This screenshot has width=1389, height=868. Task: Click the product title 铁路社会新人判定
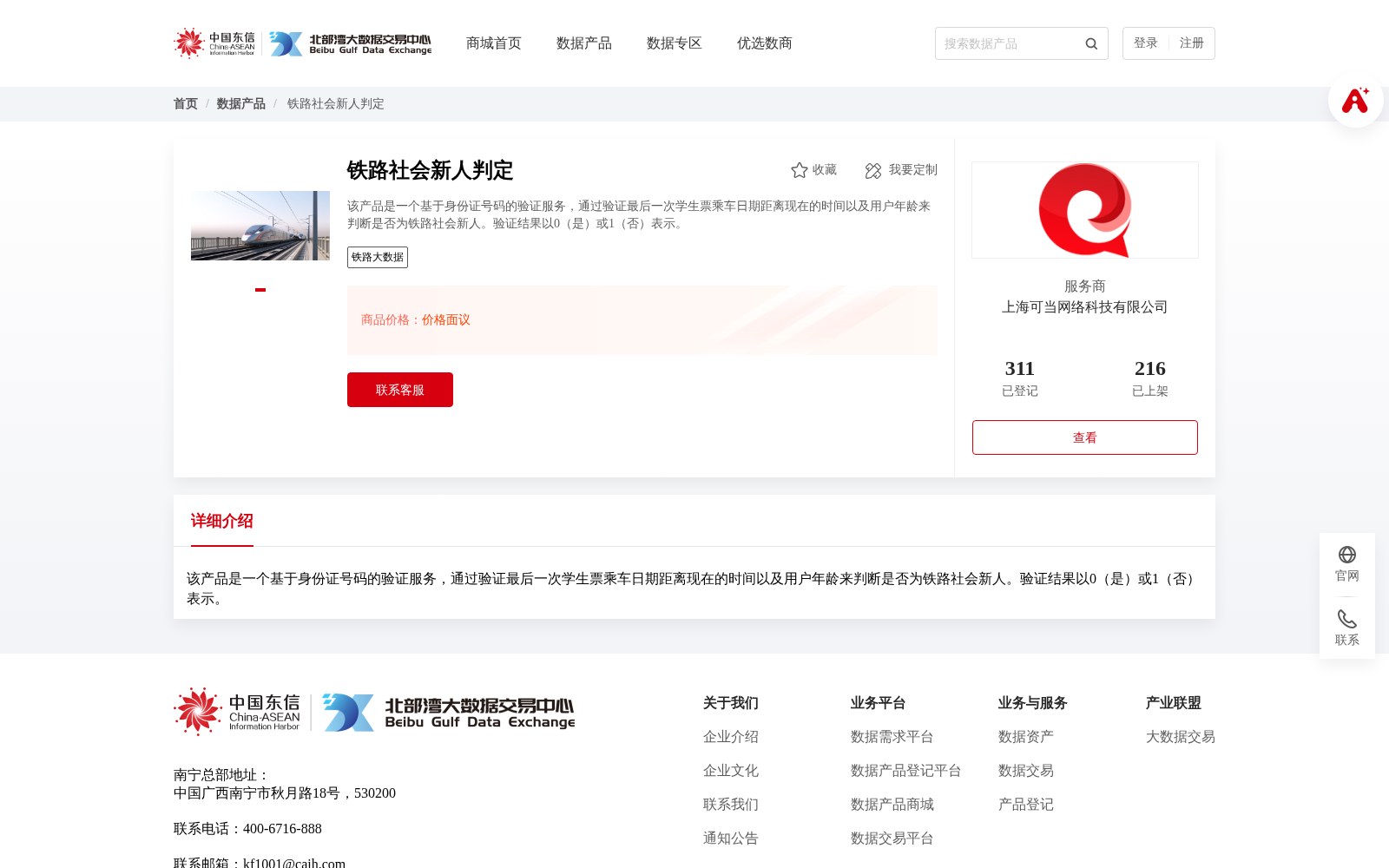point(431,170)
